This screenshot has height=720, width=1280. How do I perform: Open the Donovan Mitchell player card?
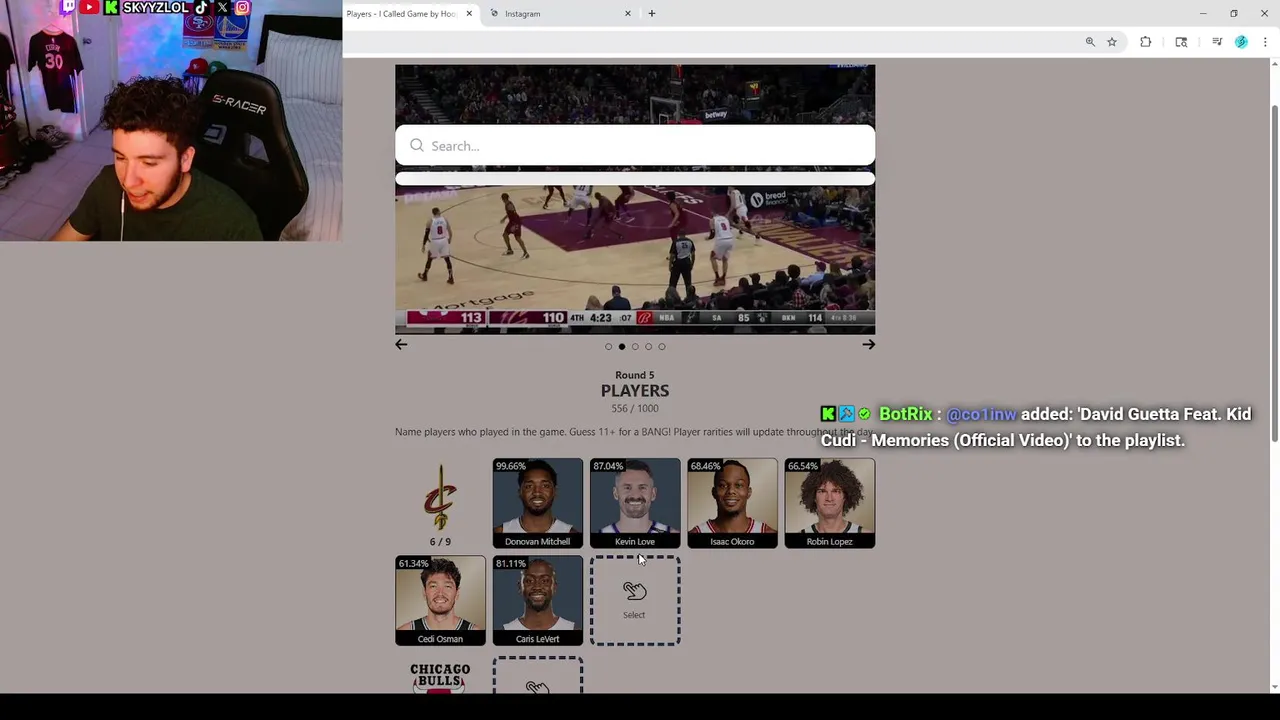pyautogui.click(x=537, y=503)
